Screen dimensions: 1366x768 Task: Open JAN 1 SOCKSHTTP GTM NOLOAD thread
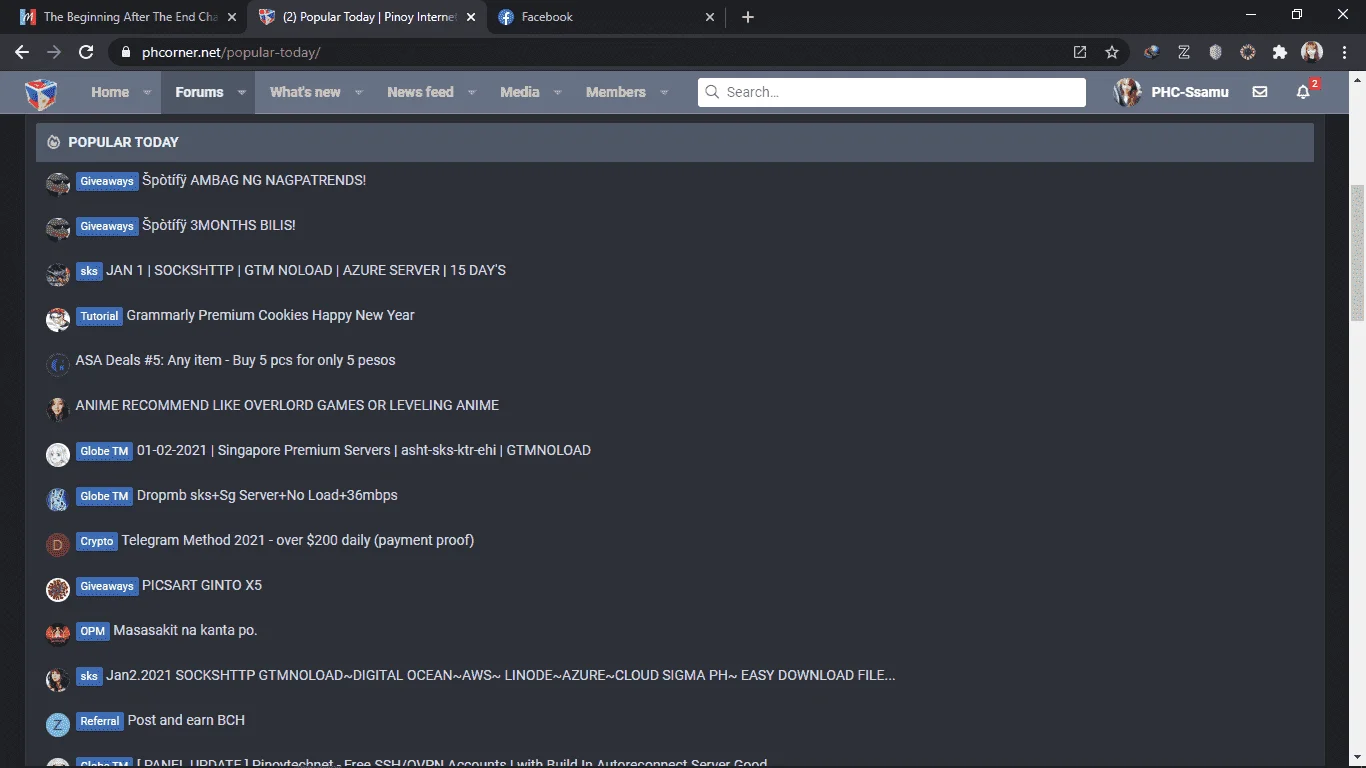coord(306,270)
